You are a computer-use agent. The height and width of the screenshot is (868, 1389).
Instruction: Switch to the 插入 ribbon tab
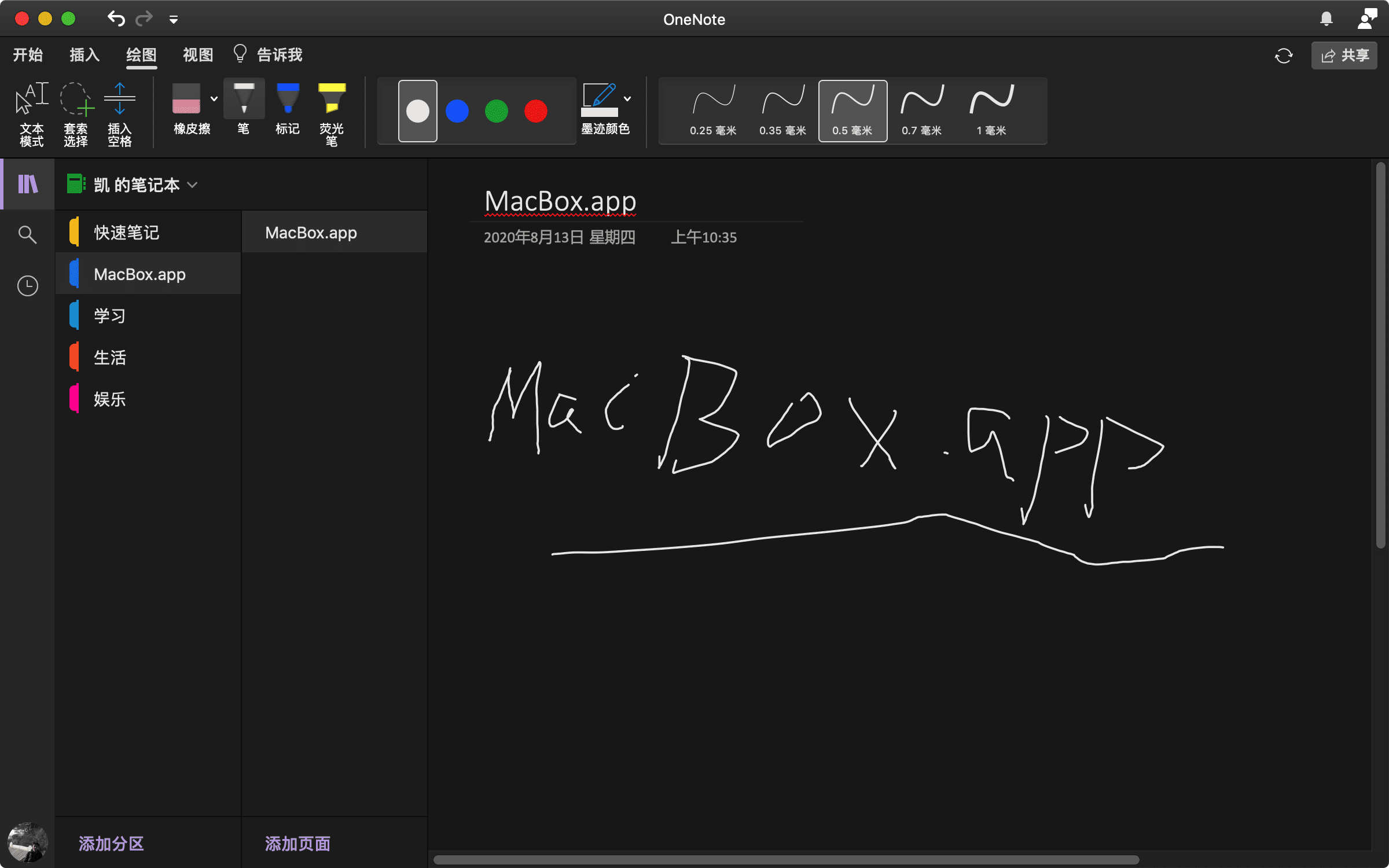point(84,55)
